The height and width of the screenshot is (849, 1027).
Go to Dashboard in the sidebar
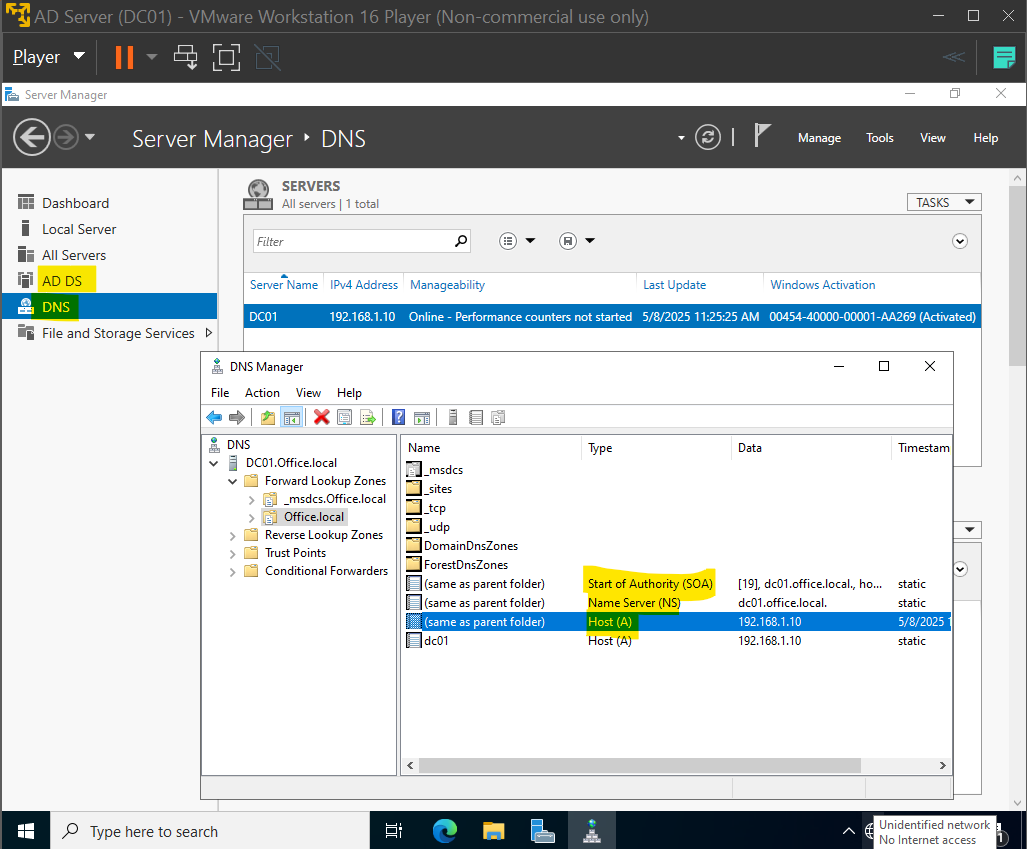75,203
